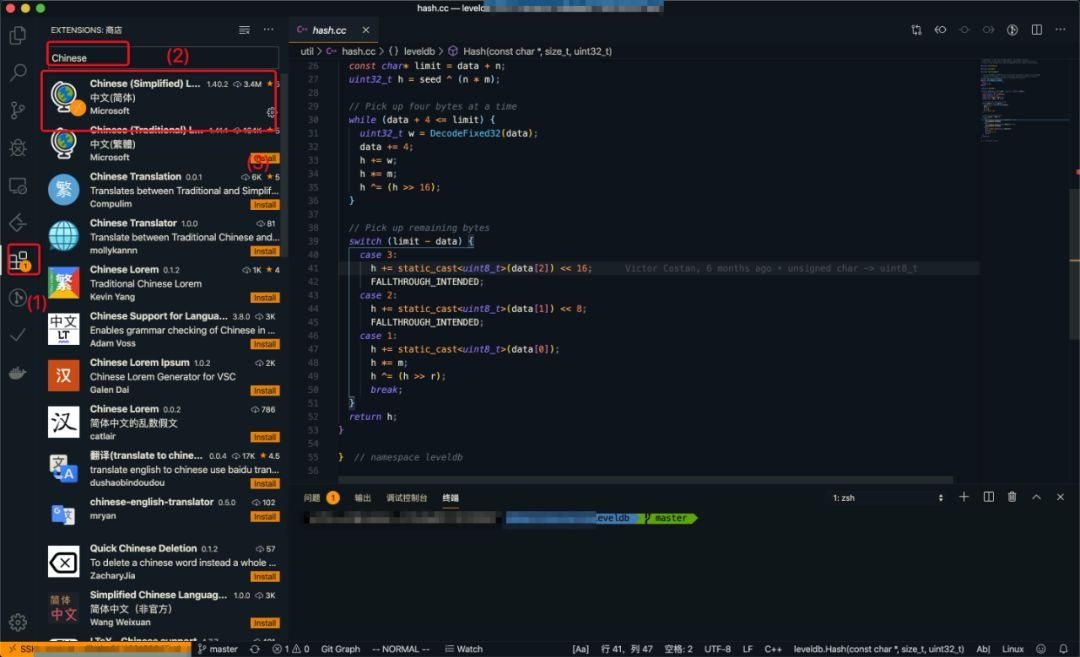Screen dimensions: 1080x657
Task: Split the editor to the right
Action: [x=1036, y=30]
